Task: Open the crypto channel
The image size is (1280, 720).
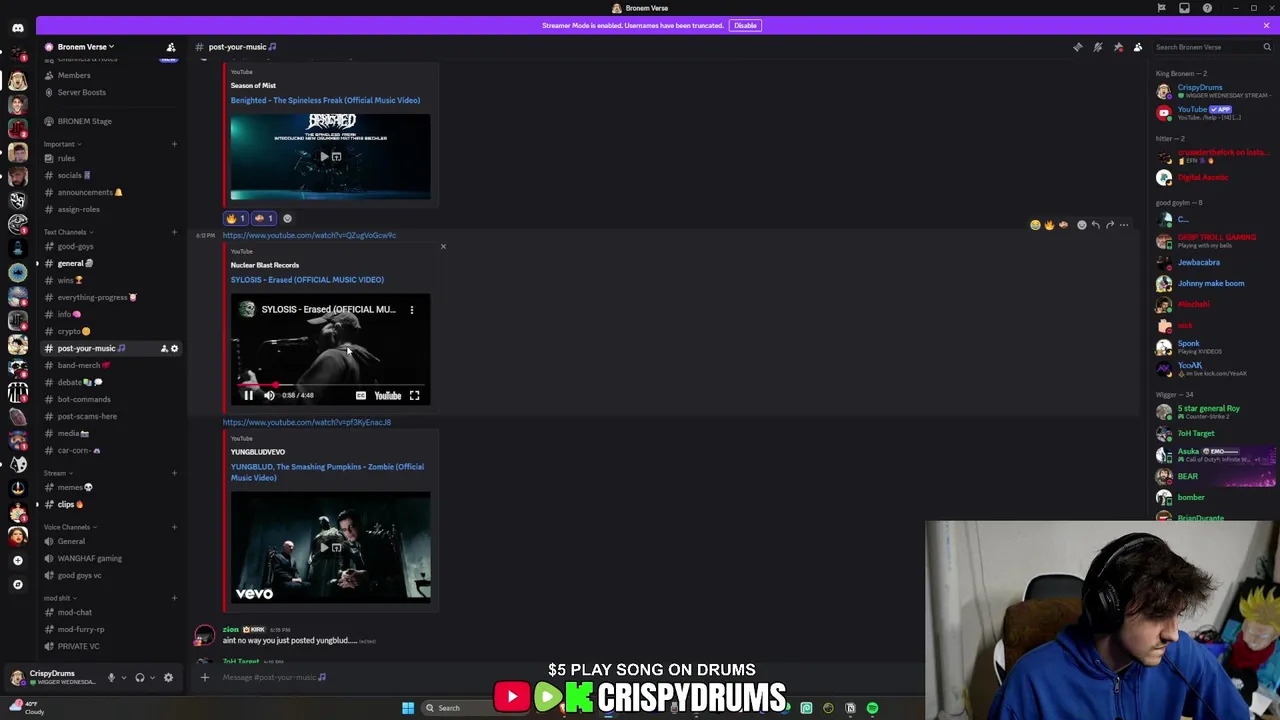Action: 110,331
